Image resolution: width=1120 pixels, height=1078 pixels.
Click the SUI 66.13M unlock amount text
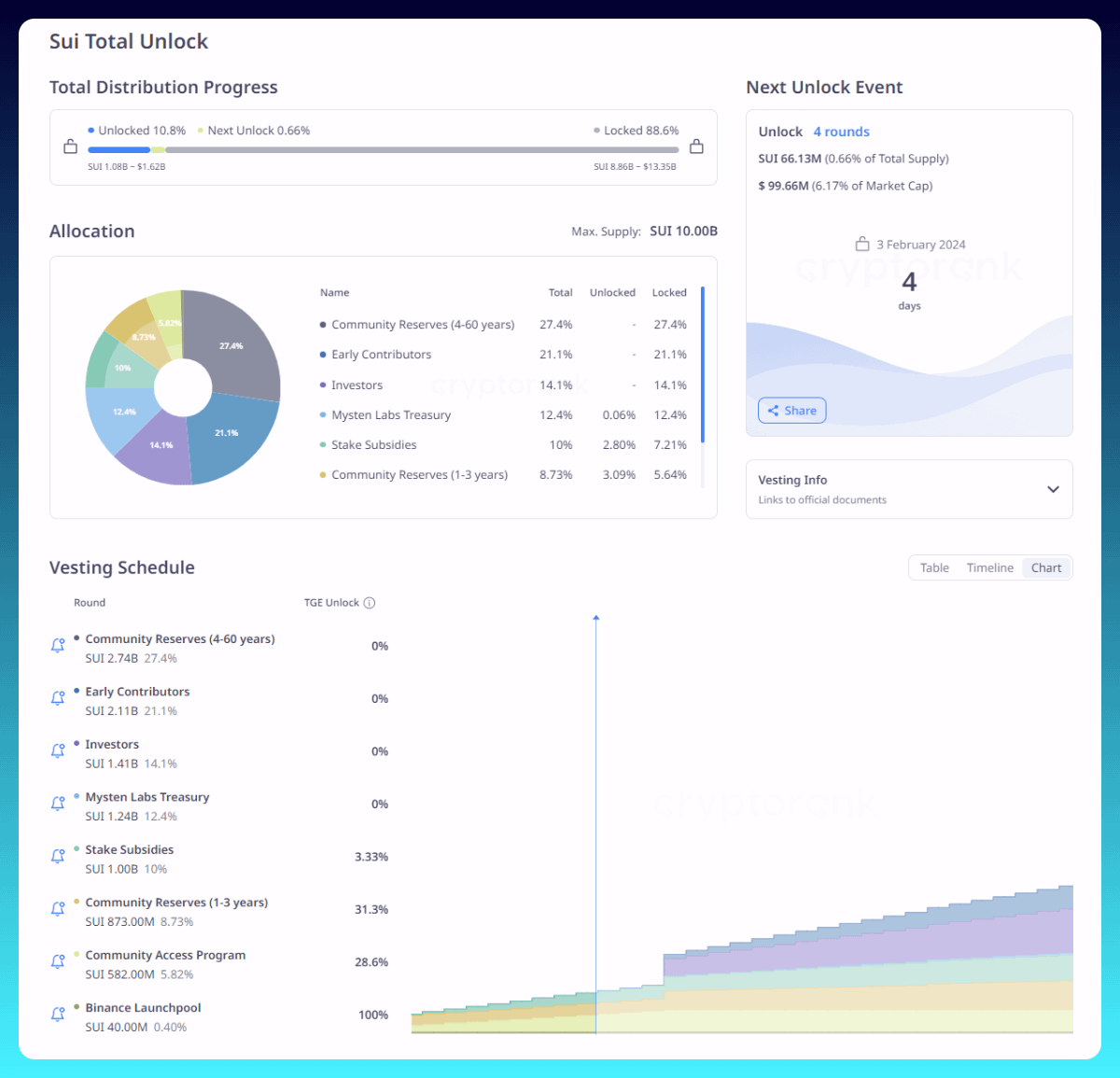tap(790, 159)
